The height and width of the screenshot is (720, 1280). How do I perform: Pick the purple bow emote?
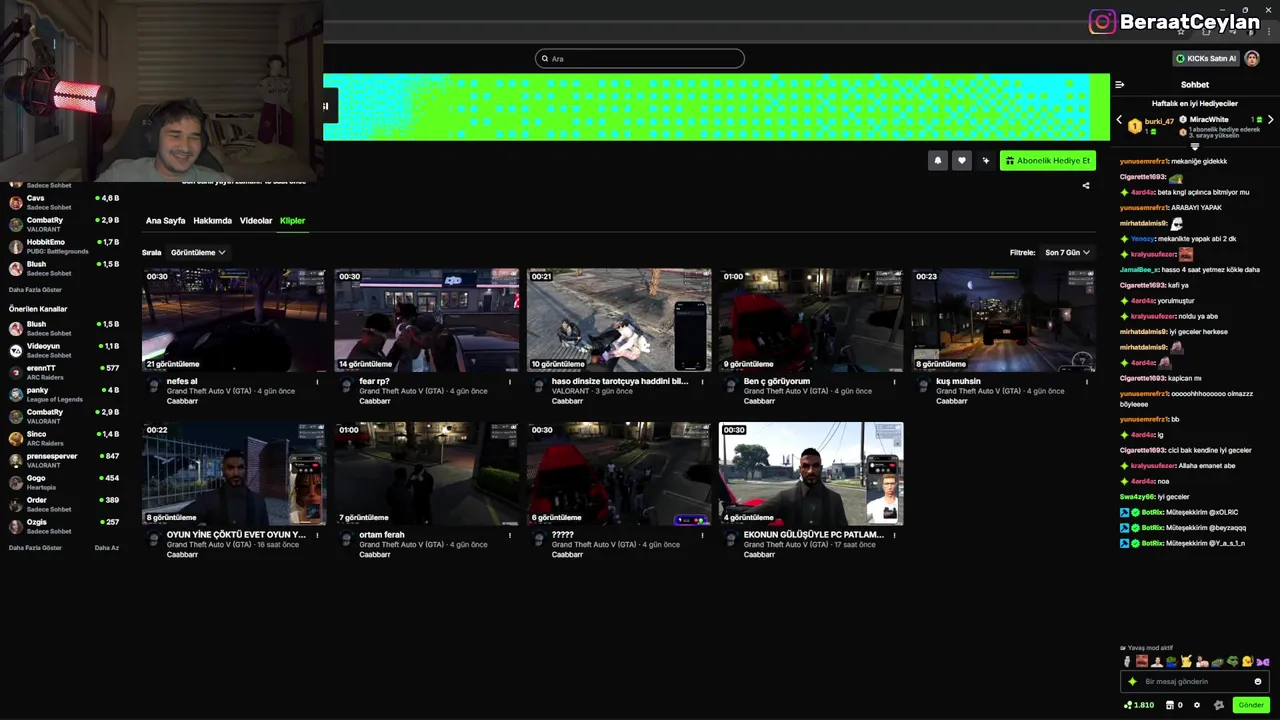(x=1262, y=661)
